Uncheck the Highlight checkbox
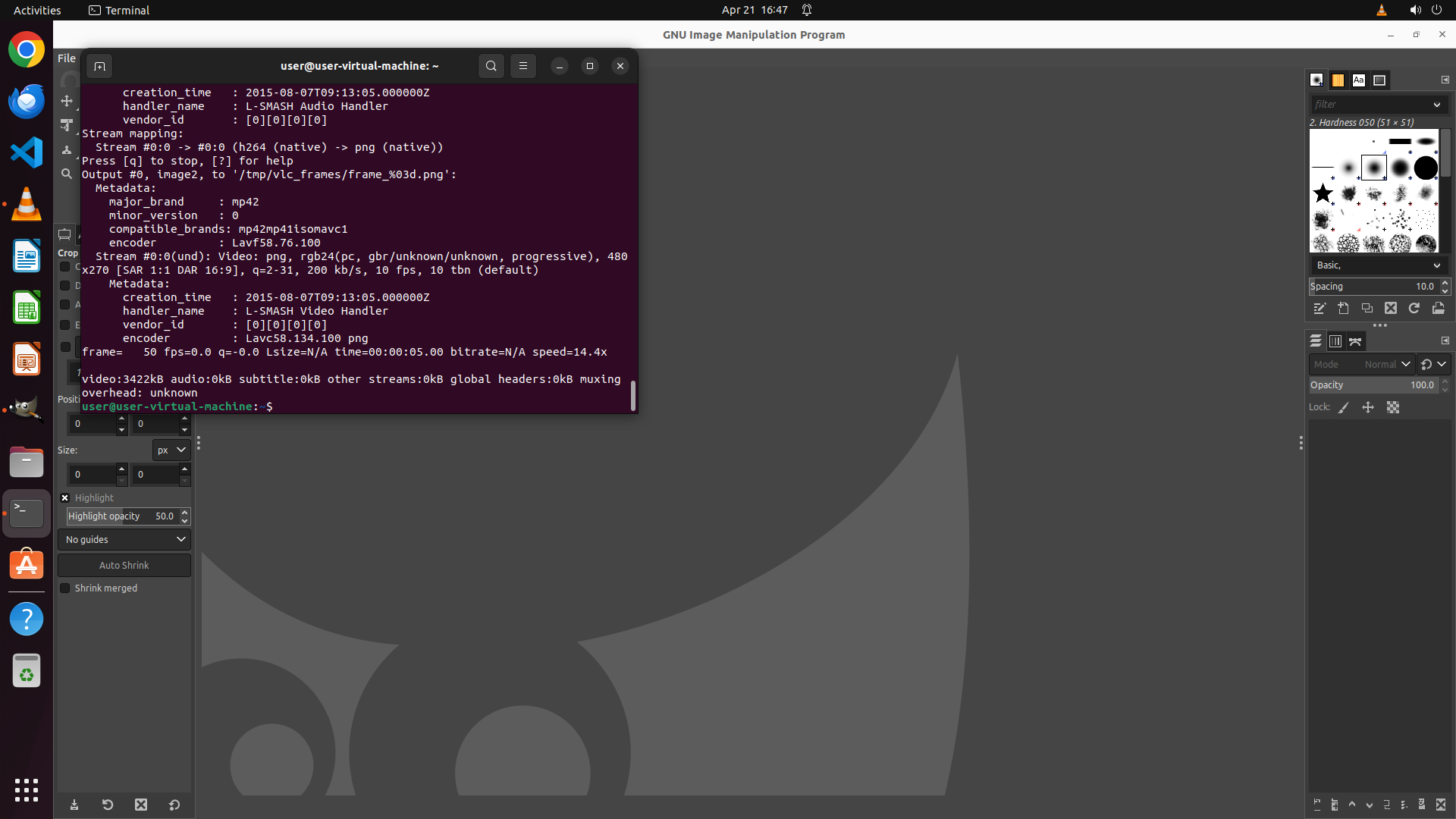The height and width of the screenshot is (819, 1456). [65, 497]
